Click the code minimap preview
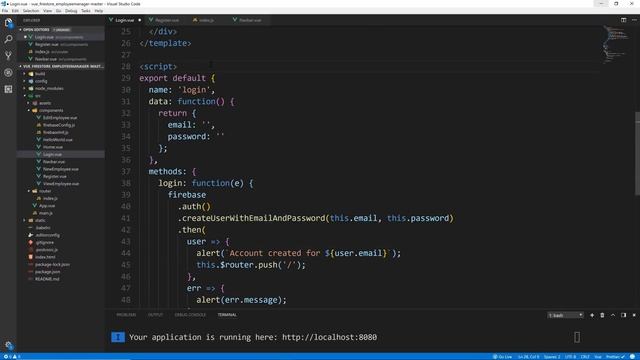This screenshot has height=360, width=640. click(617, 45)
